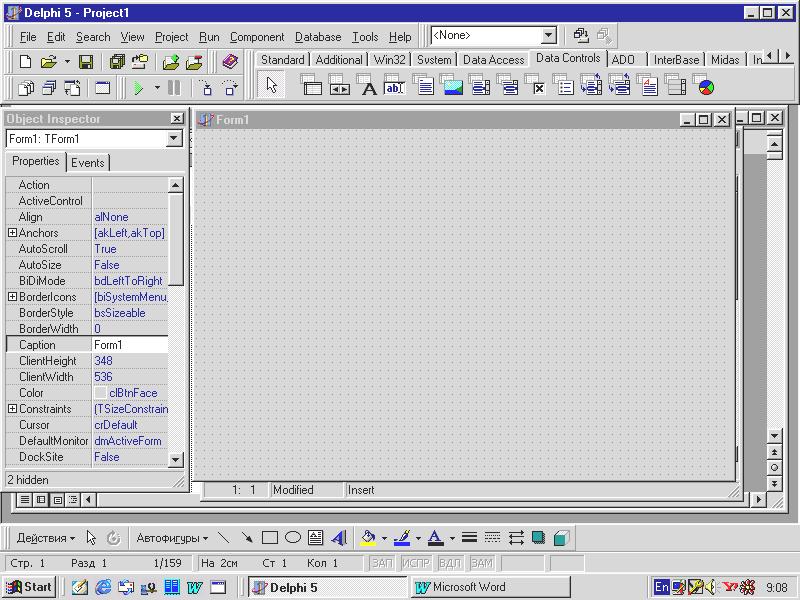
Task: Click the Open Project icon
Action: [140, 62]
